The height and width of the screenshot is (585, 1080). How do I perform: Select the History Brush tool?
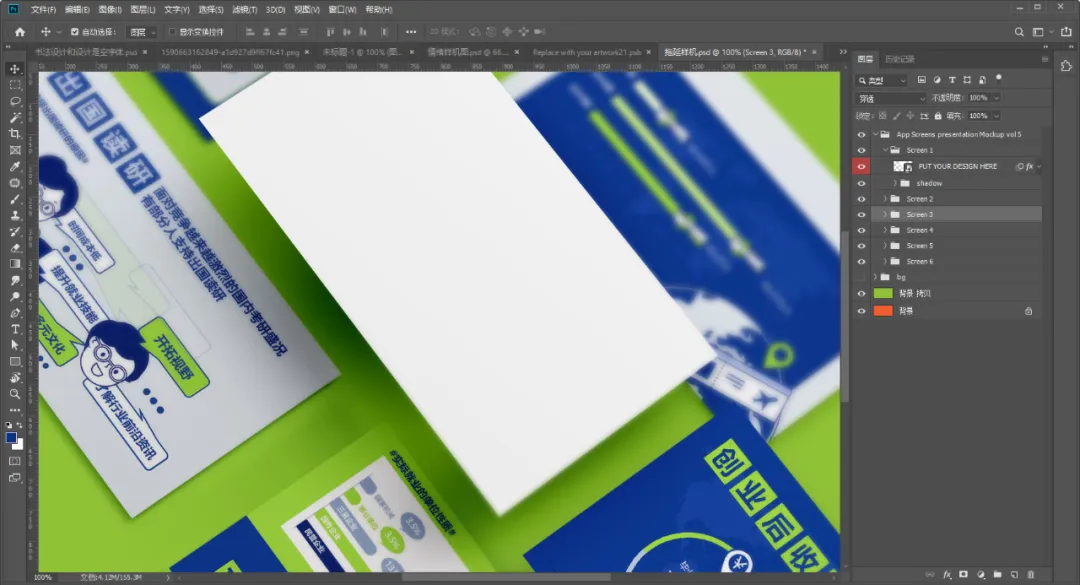[x=14, y=232]
